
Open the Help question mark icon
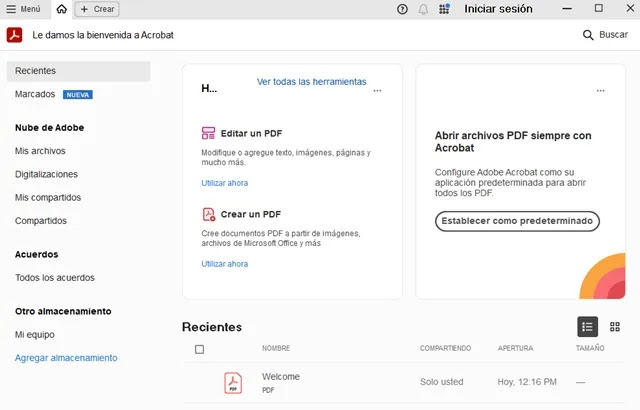402,9
